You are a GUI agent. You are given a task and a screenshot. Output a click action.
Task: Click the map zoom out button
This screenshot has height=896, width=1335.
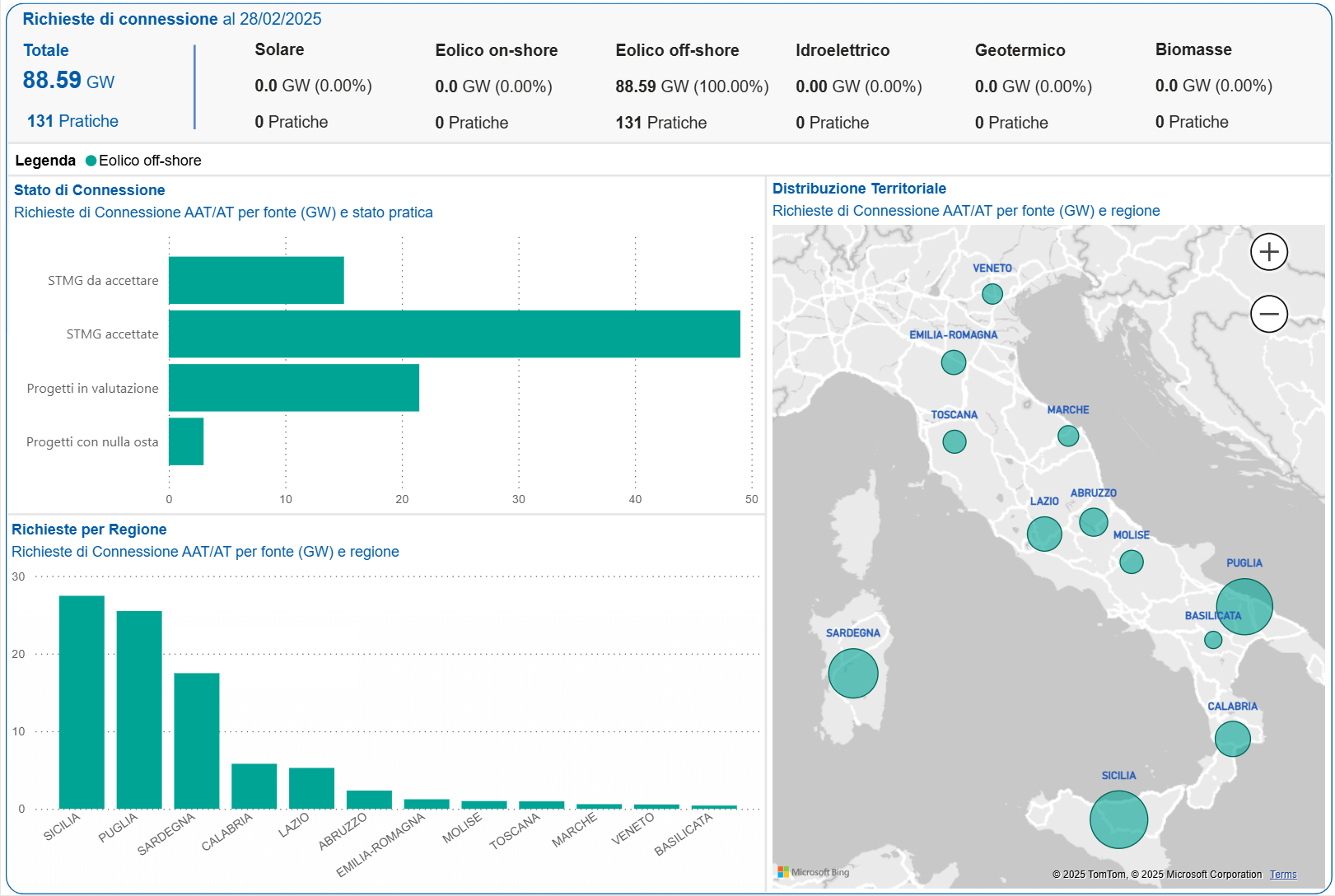[1269, 314]
